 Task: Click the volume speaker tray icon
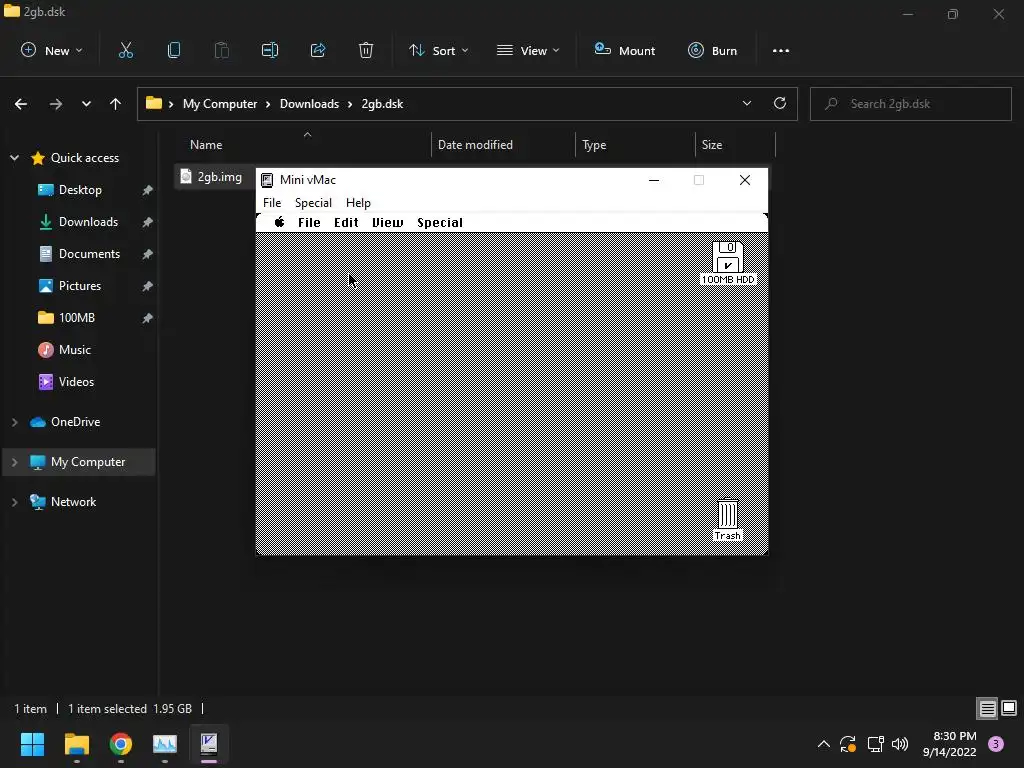(x=900, y=744)
